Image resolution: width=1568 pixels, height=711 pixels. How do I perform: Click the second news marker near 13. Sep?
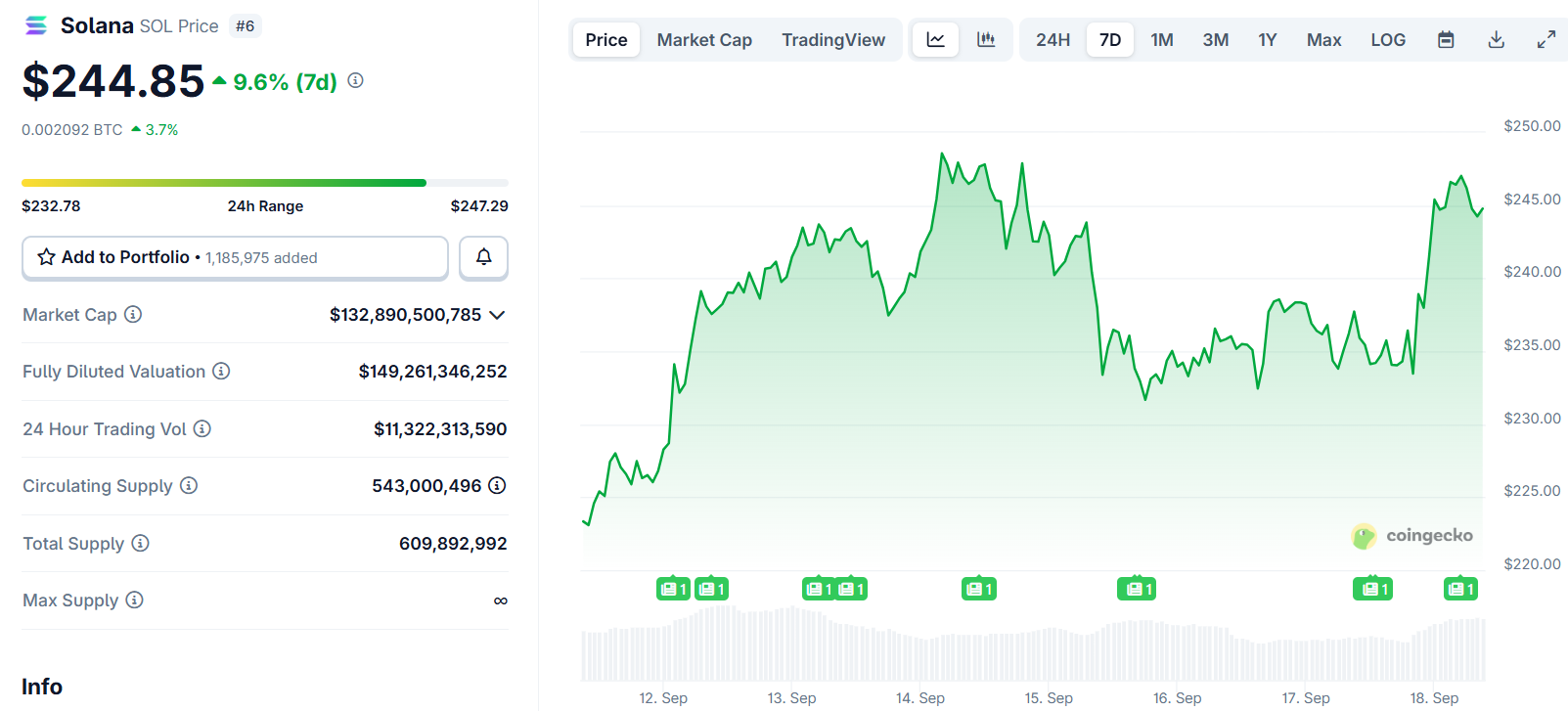(x=851, y=589)
